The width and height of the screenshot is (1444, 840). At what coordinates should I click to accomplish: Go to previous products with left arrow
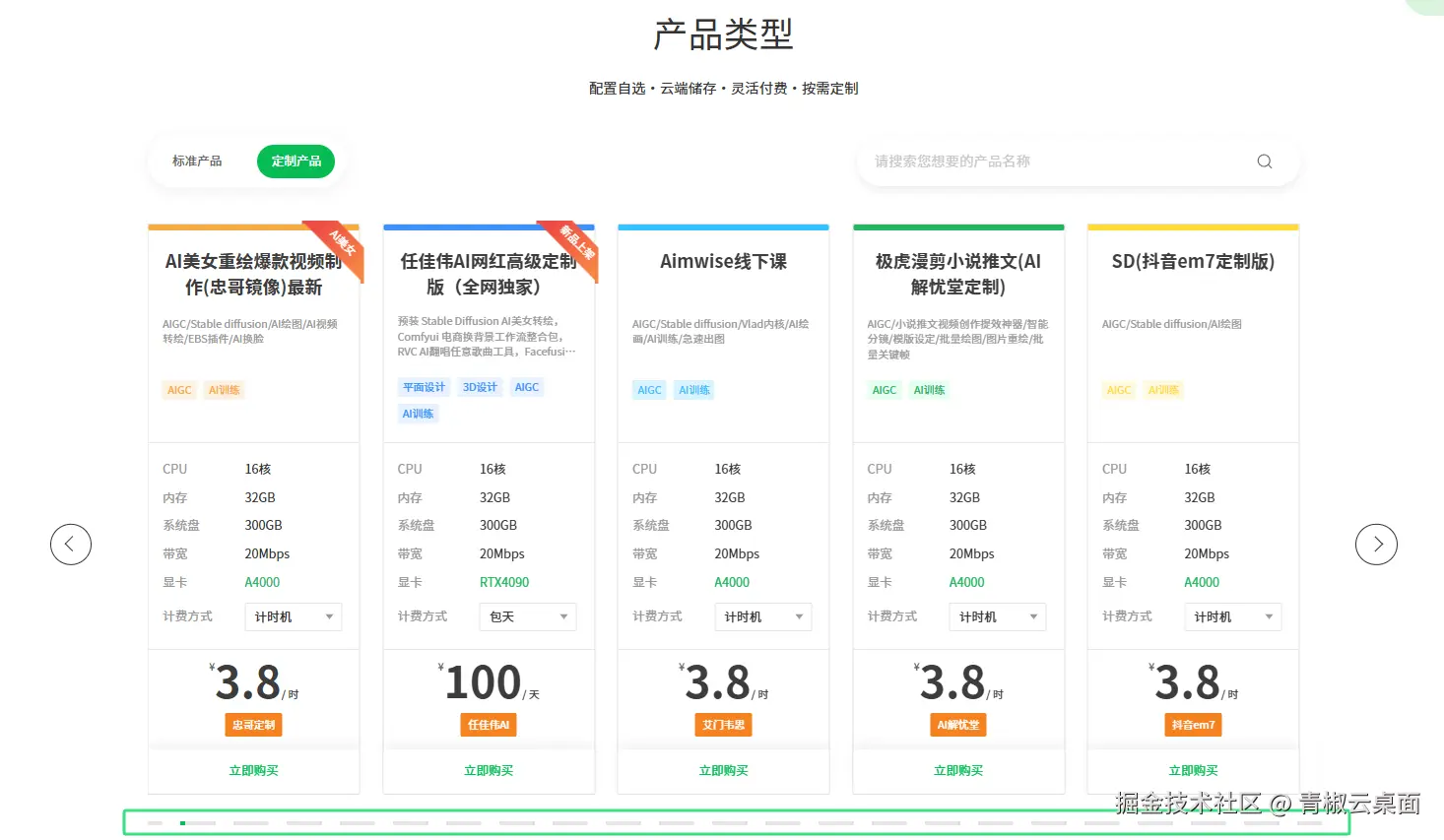[x=71, y=544]
